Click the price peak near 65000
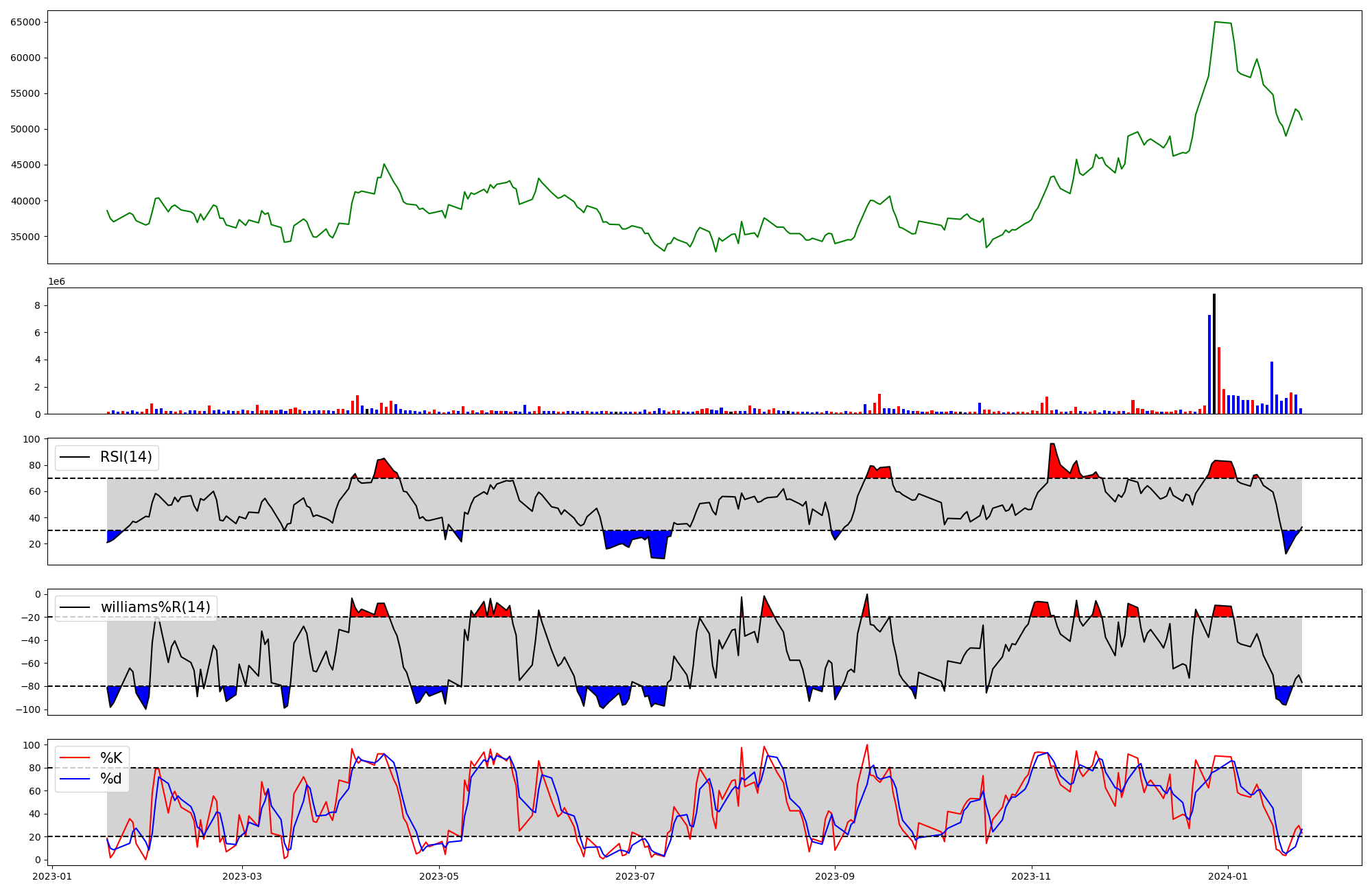This screenshot has width=1372, height=892. [1216, 22]
